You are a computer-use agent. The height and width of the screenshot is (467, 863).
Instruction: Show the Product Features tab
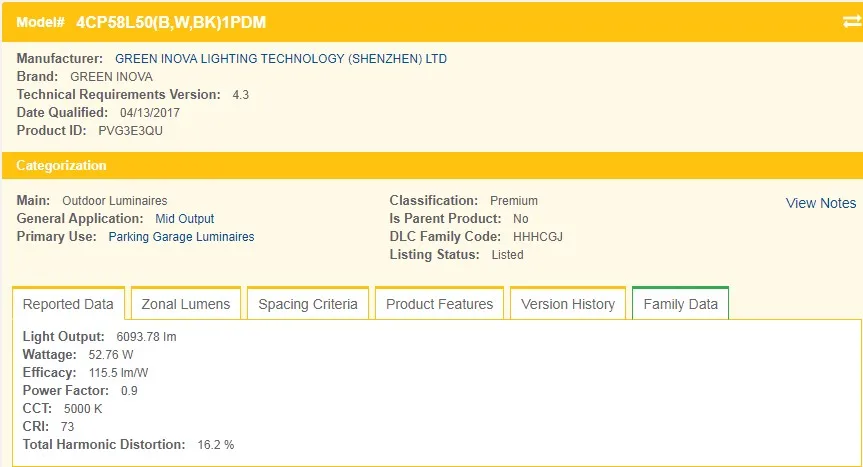(439, 304)
